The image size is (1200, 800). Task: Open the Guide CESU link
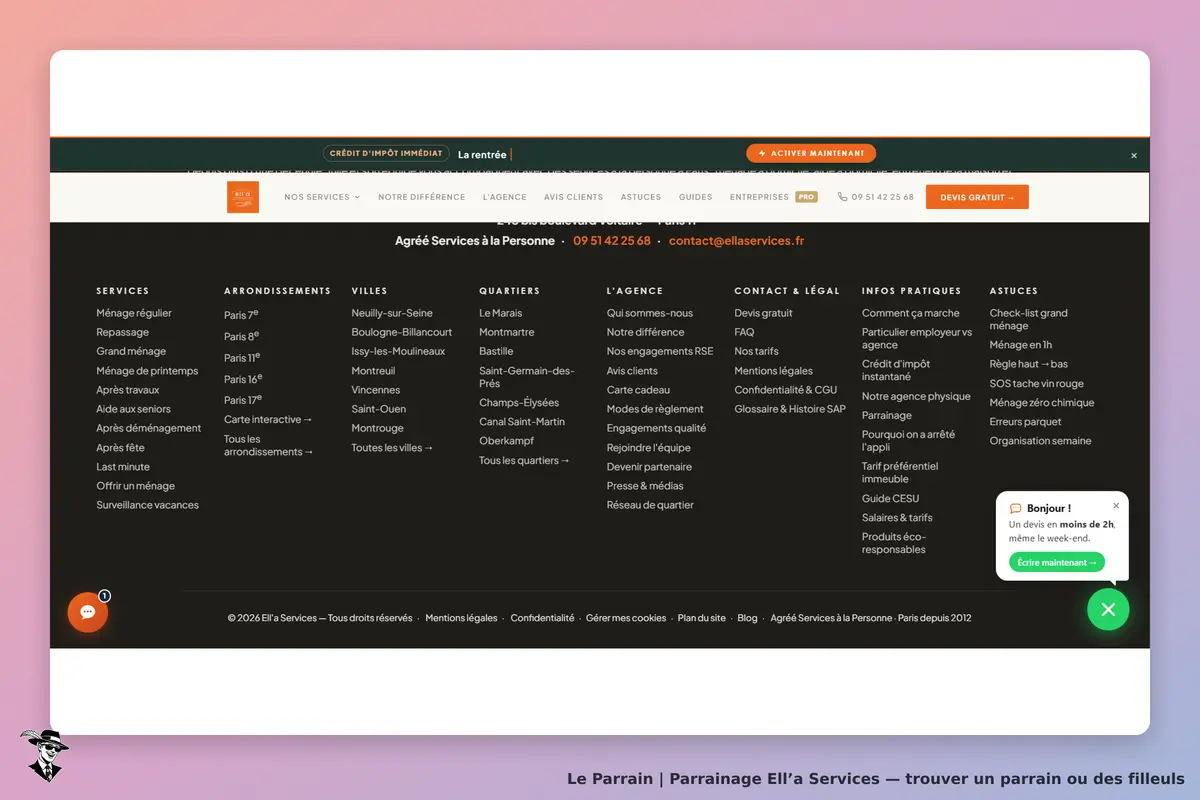[x=890, y=498]
